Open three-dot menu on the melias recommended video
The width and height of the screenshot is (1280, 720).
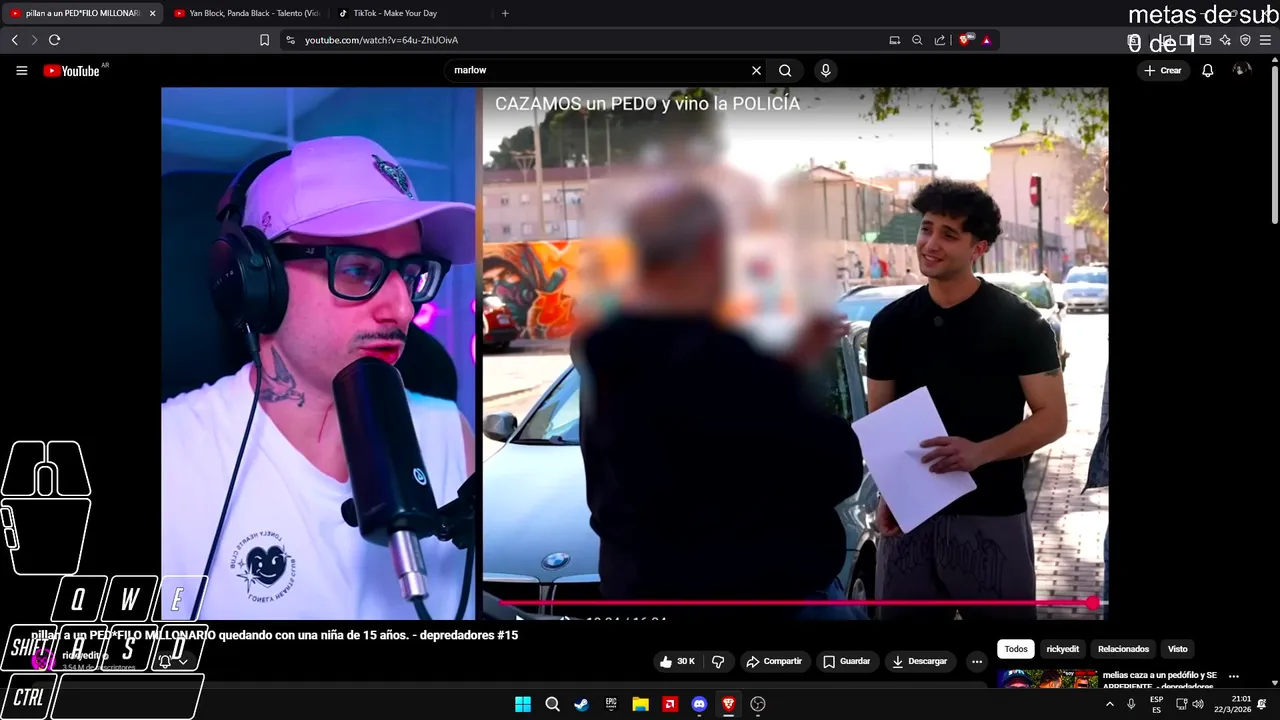pos(1234,677)
